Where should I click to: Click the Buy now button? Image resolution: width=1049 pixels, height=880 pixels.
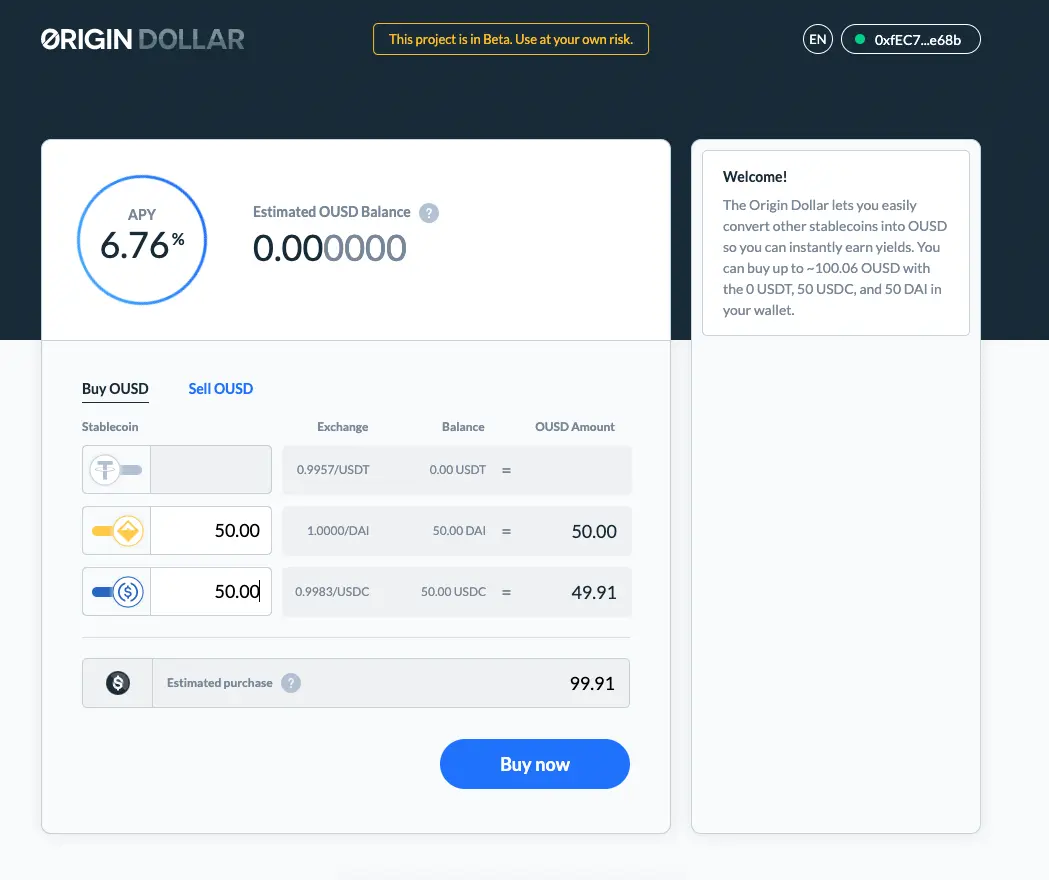[x=535, y=764]
